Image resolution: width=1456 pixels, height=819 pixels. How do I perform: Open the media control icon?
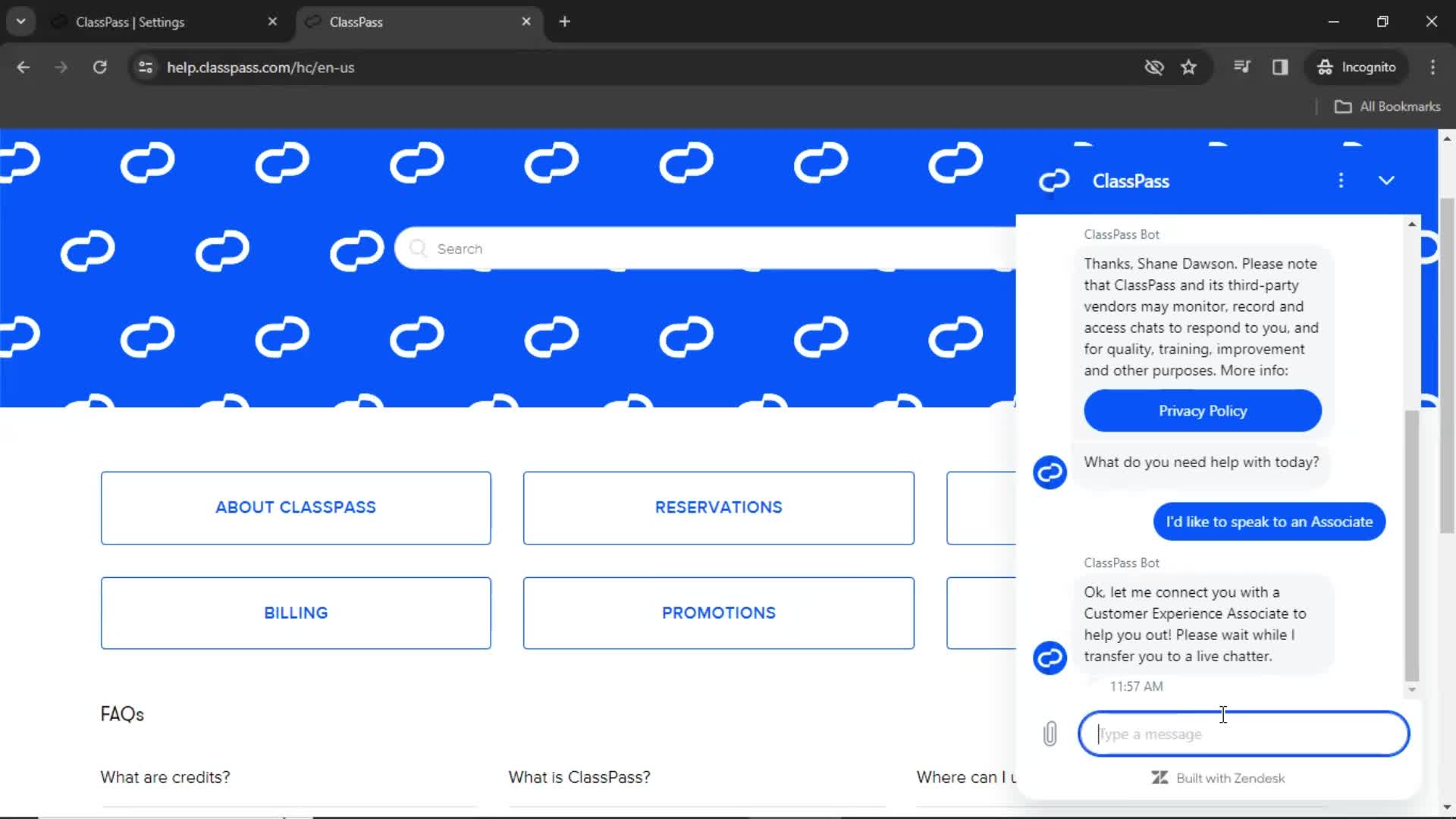point(1242,67)
